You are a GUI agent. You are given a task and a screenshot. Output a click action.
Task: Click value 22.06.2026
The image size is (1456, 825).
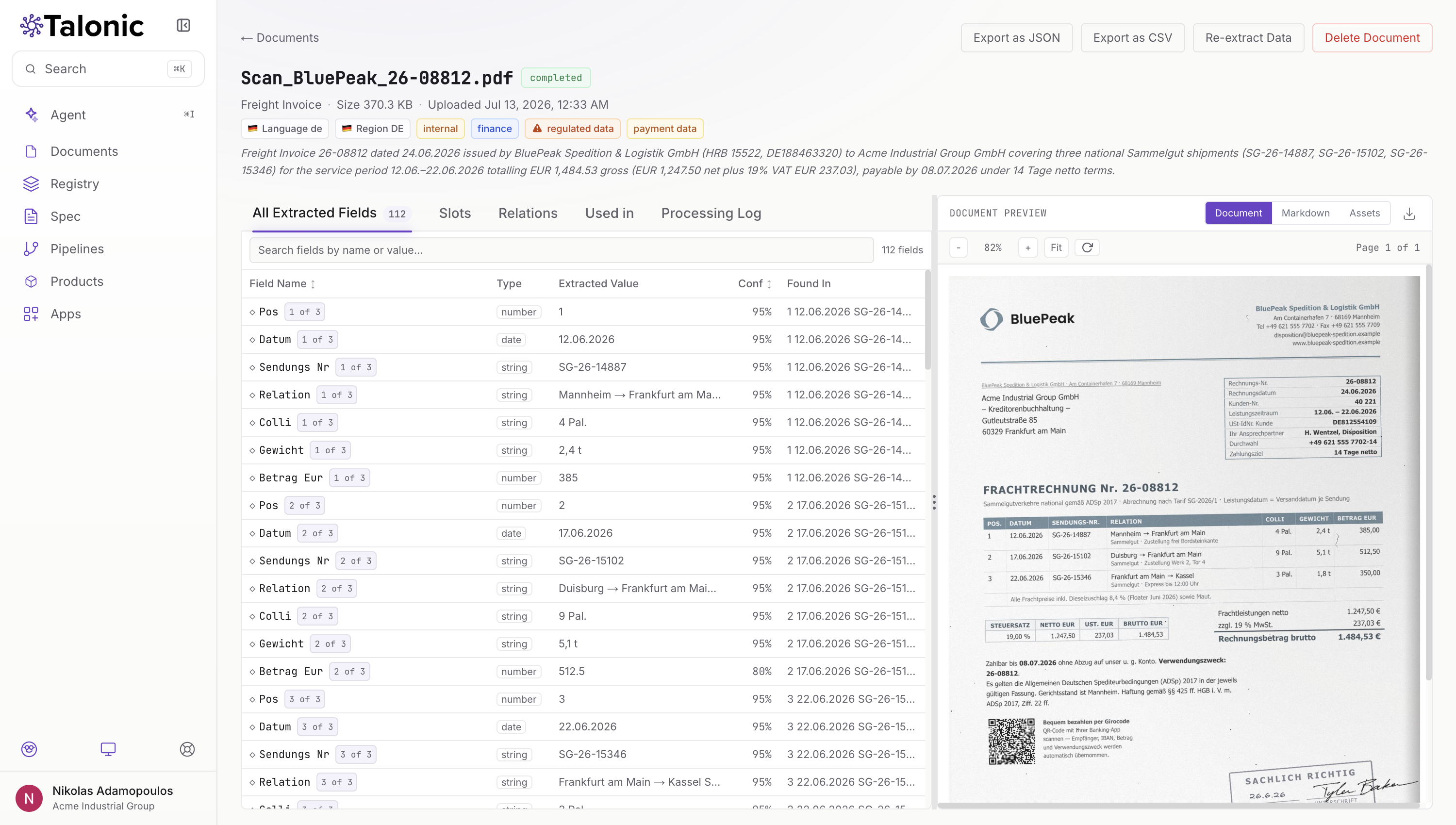click(587, 727)
